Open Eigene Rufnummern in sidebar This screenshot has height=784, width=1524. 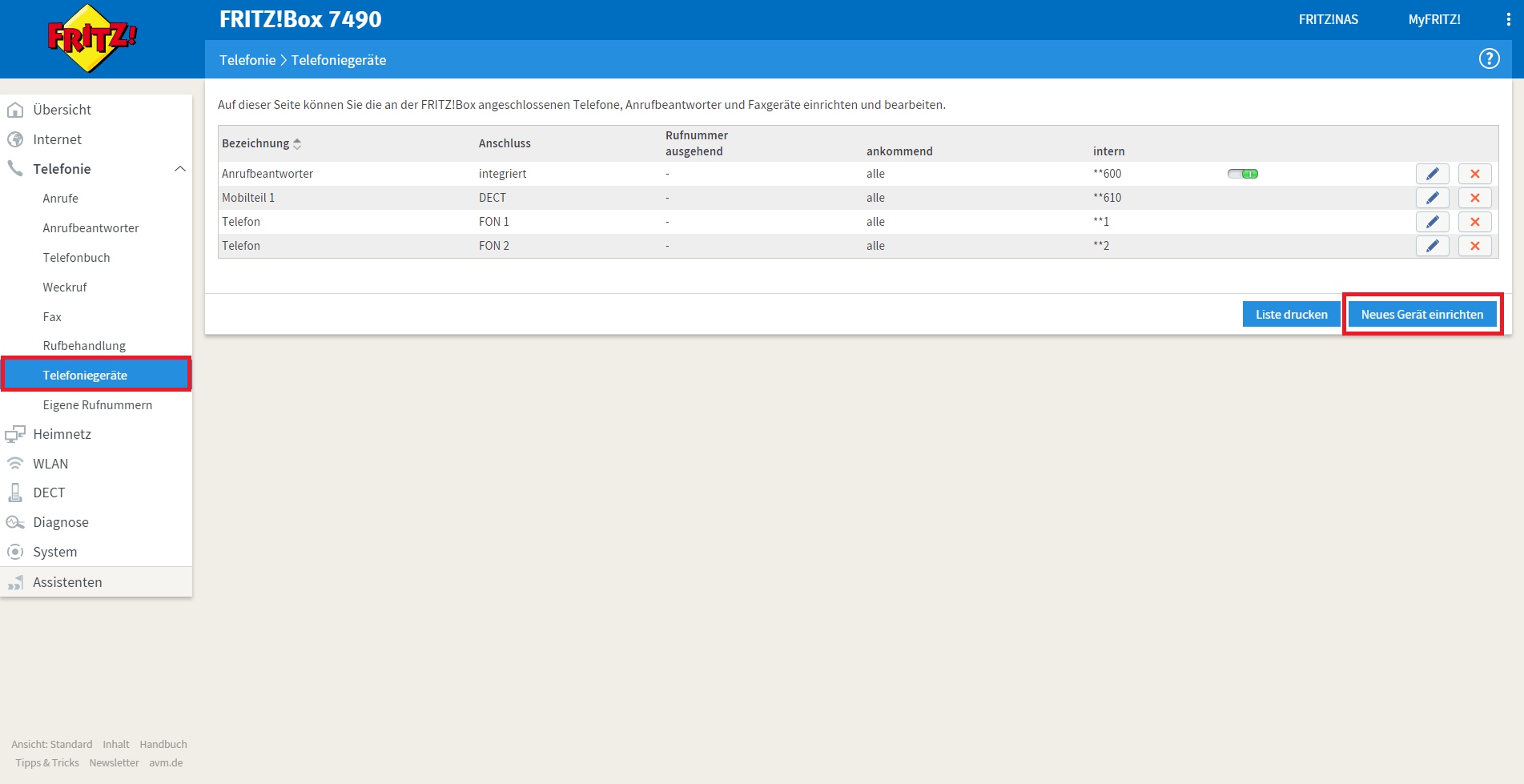coord(97,405)
